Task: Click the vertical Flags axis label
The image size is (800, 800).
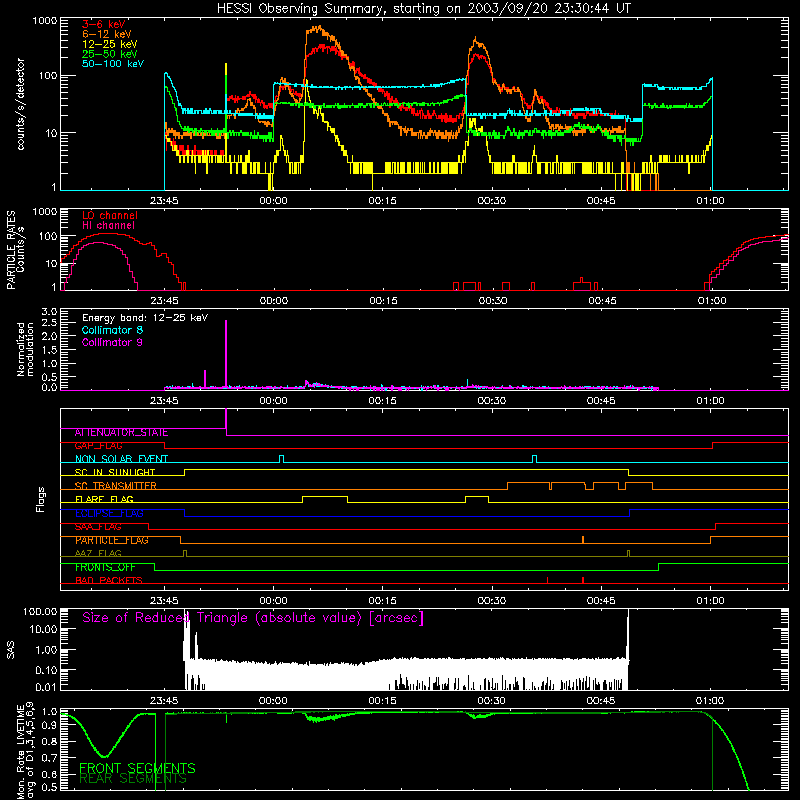Action: (41, 499)
